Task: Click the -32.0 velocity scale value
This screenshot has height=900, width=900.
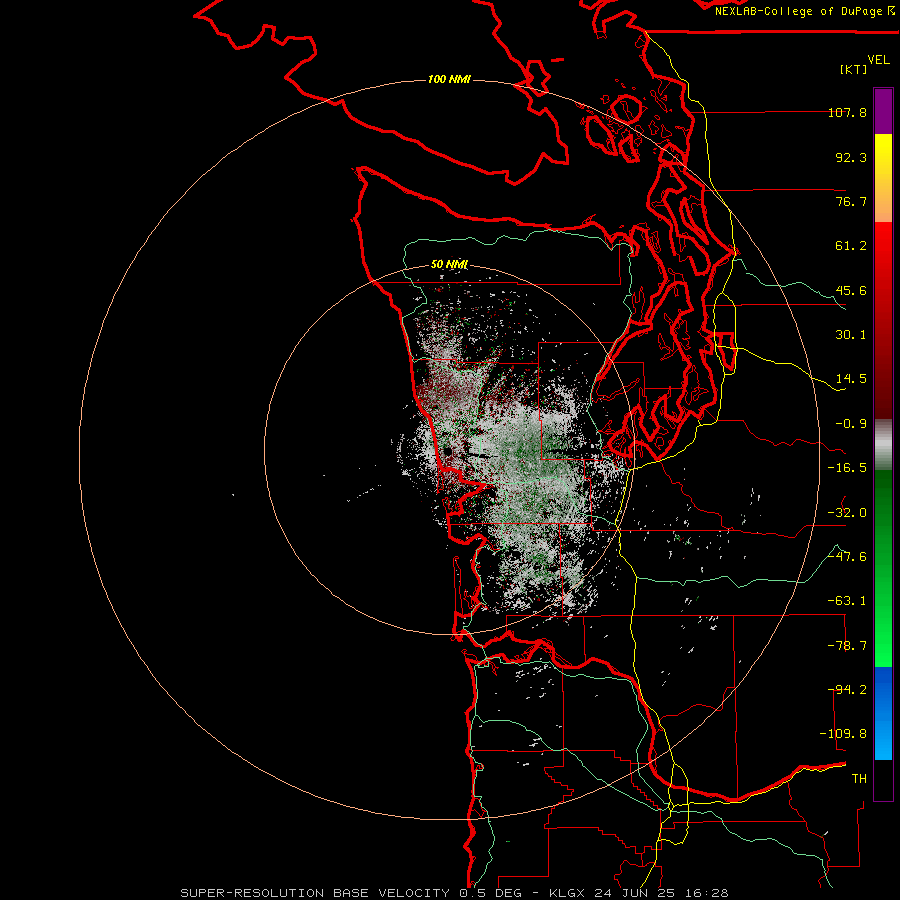Action: pyautogui.click(x=847, y=513)
